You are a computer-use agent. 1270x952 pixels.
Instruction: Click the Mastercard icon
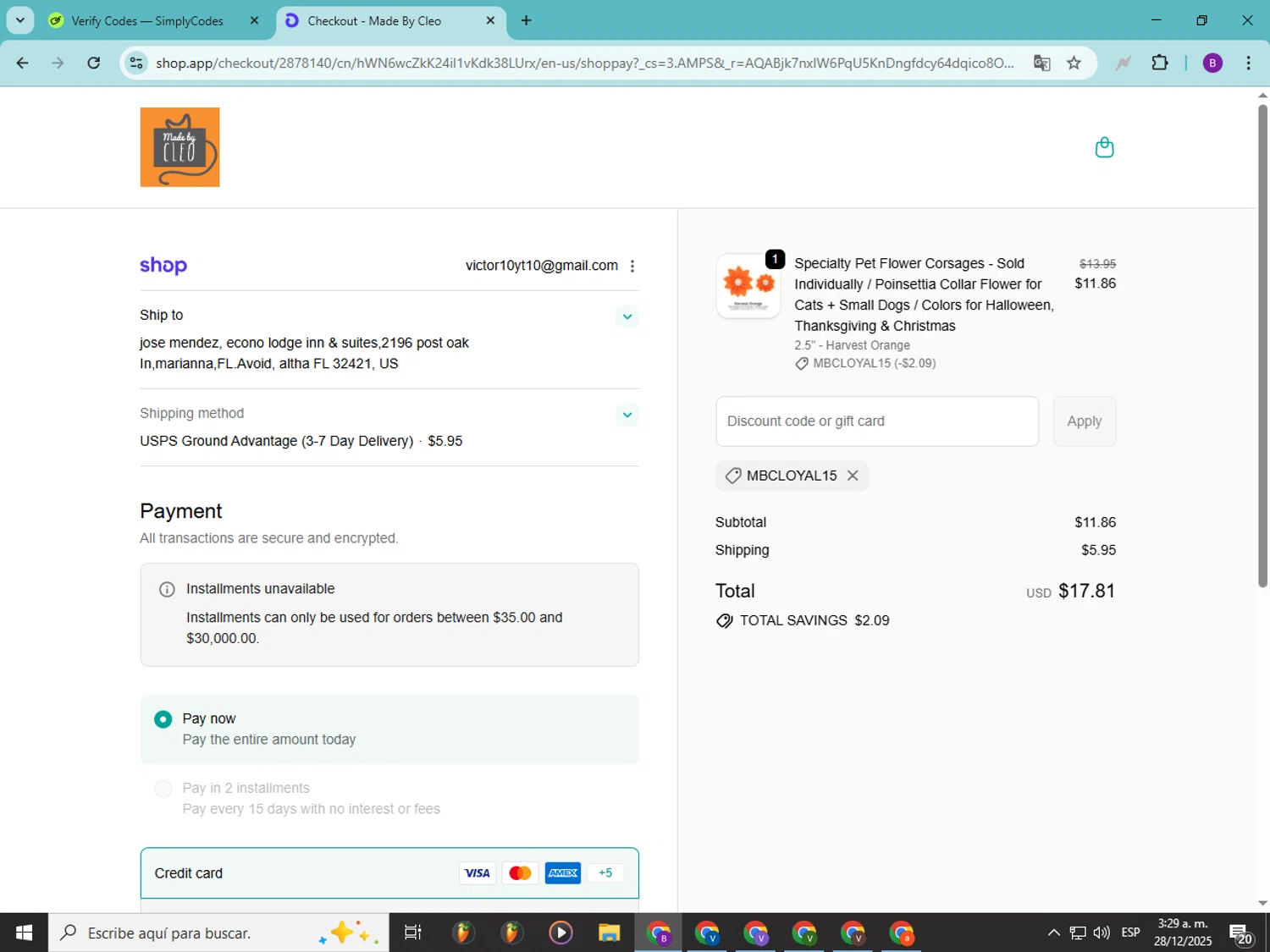(520, 873)
